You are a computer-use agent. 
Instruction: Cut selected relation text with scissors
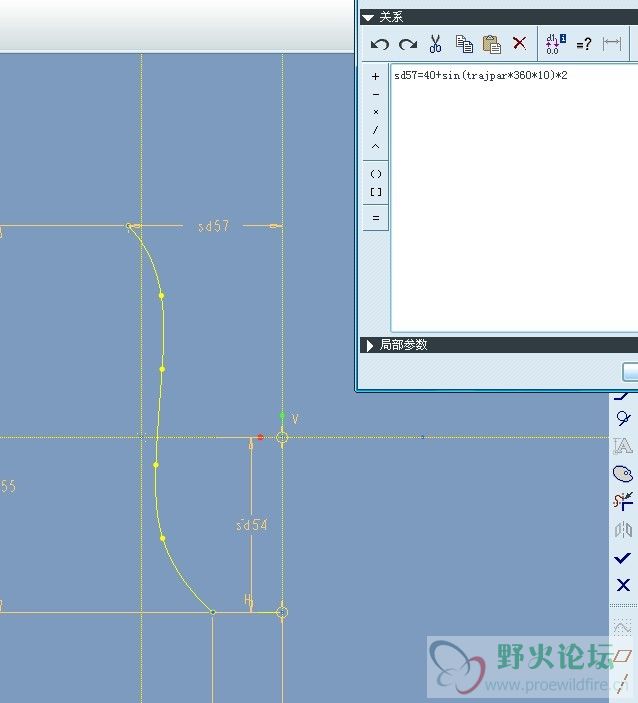tap(435, 44)
